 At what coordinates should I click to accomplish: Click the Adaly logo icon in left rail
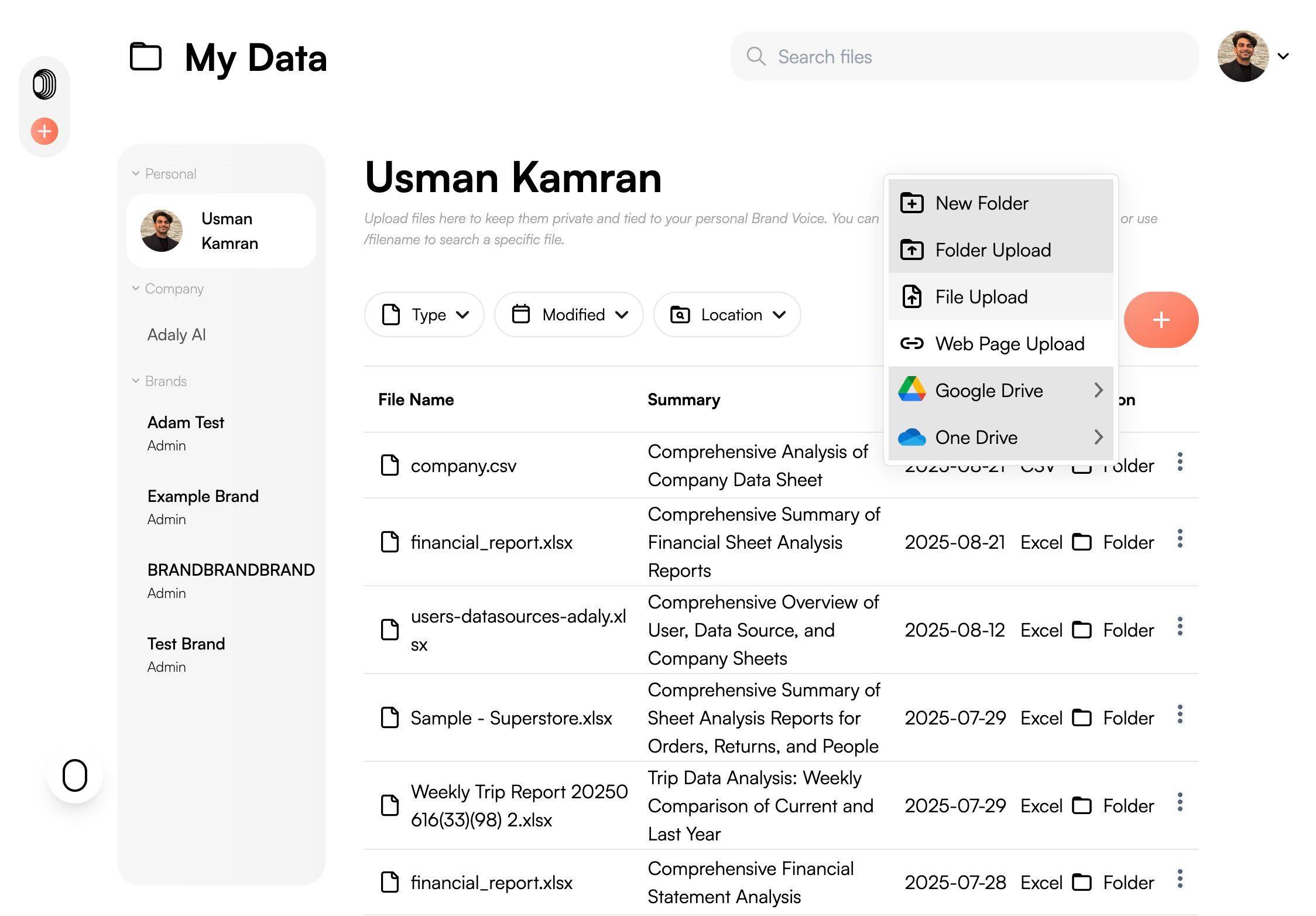click(x=44, y=84)
